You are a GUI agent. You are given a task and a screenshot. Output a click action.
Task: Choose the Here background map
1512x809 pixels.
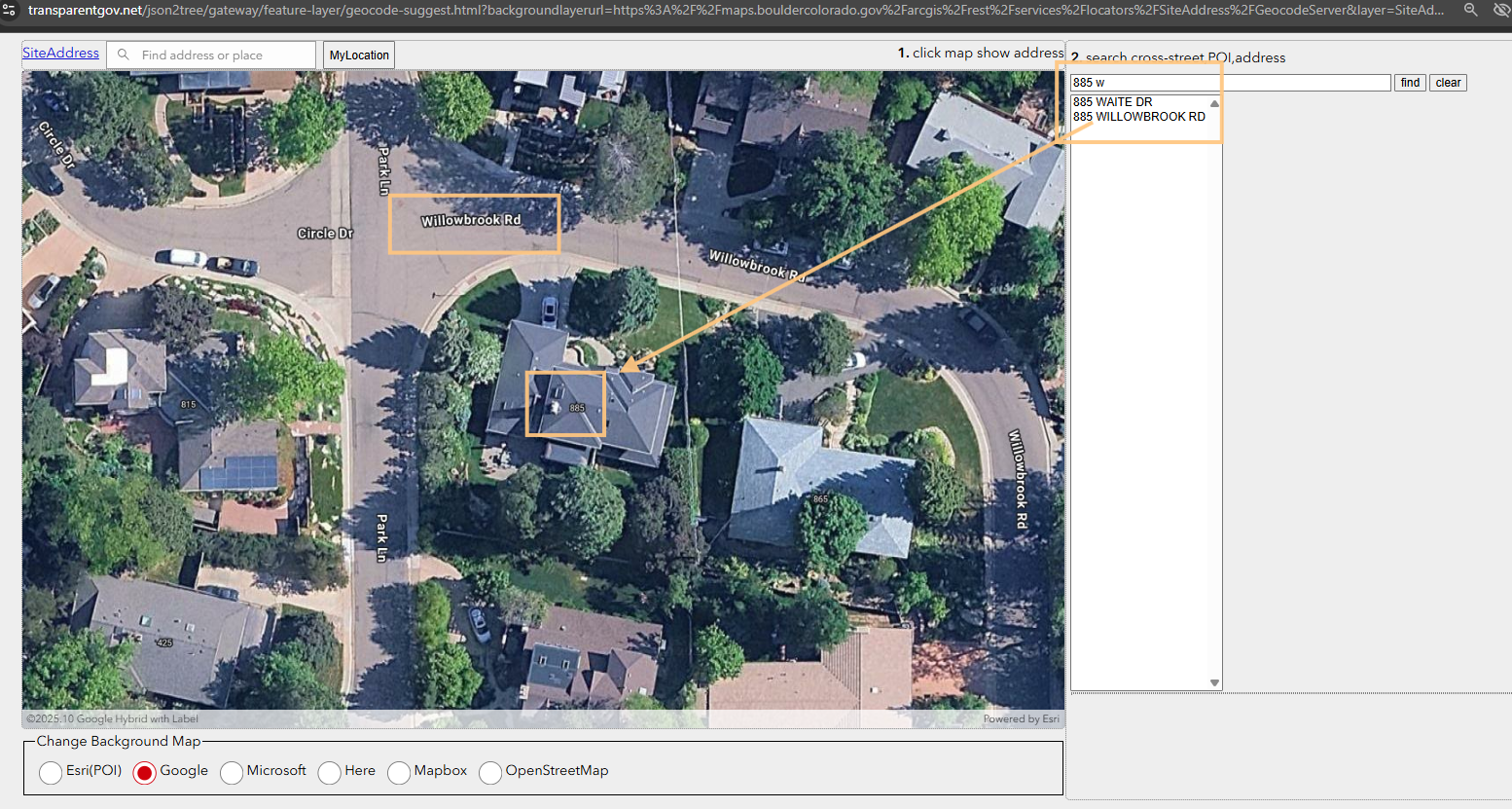pos(330,772)
